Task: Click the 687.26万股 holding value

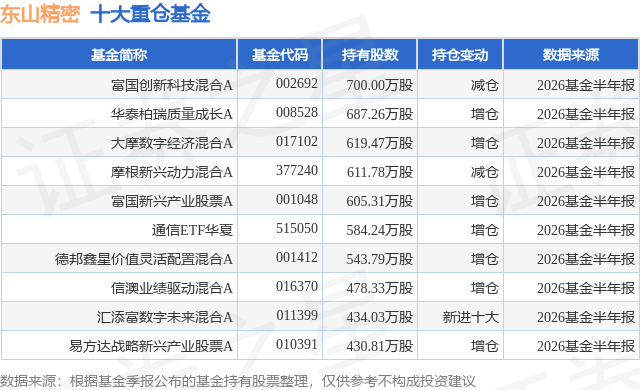Action: pyautogui.click(x=380, y=114)
